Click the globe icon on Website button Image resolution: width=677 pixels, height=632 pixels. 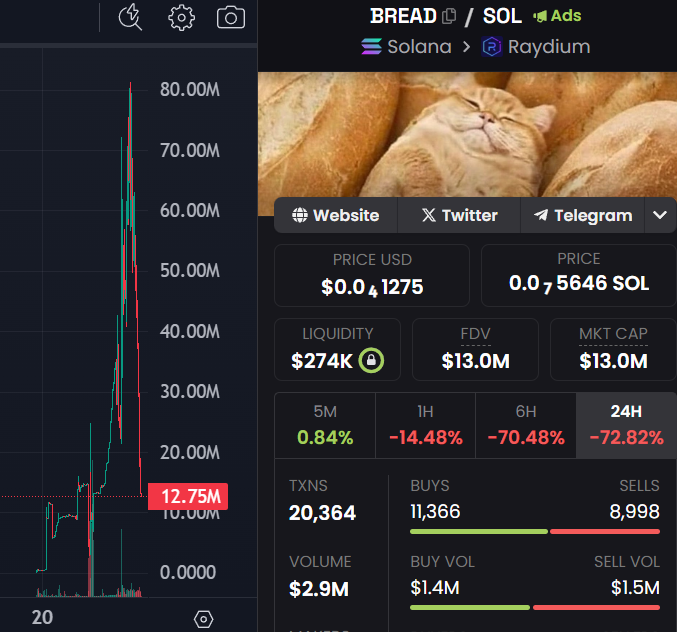click(300, 215)
